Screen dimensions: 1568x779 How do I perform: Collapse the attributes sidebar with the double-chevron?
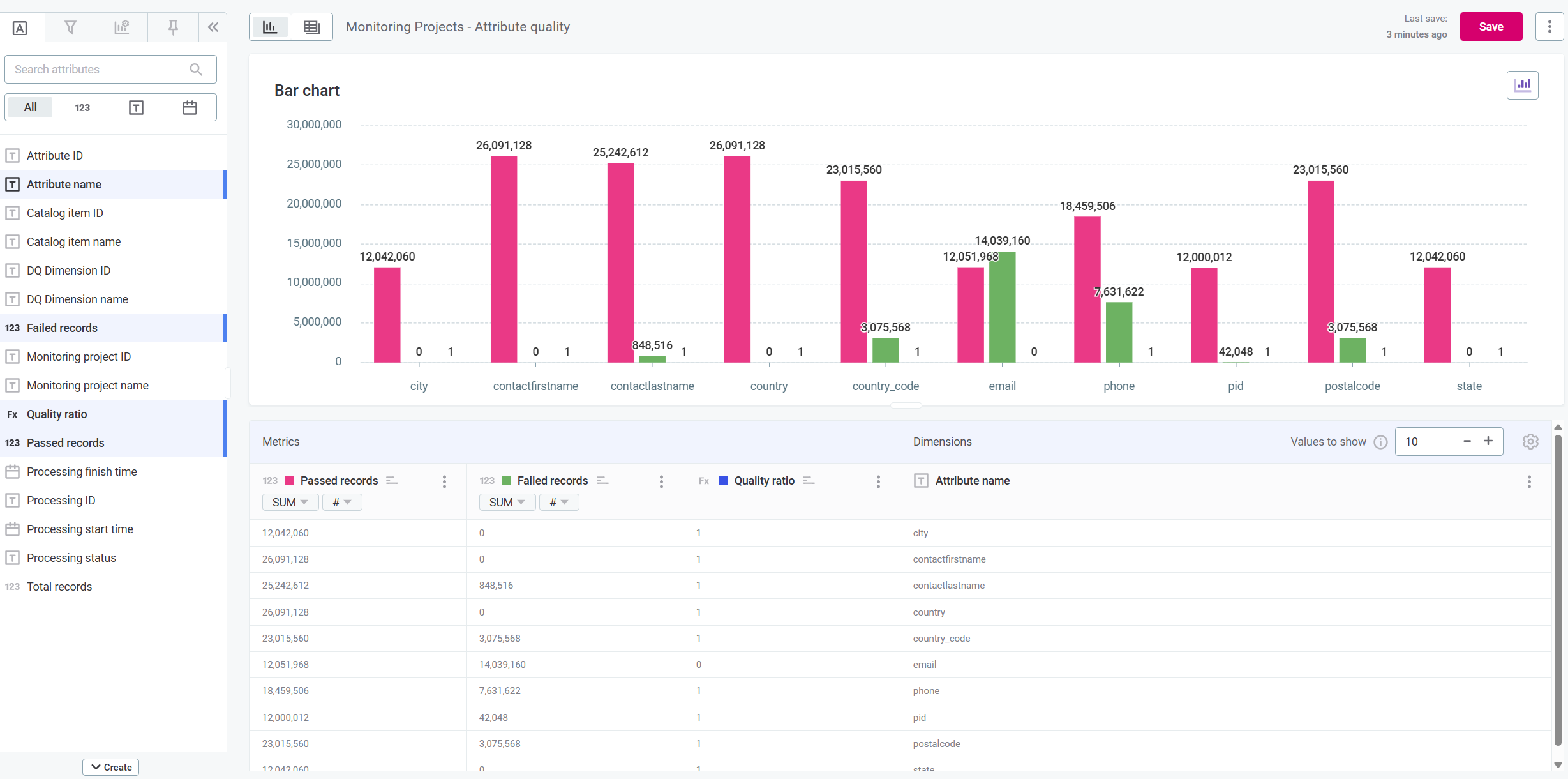[213, 27]
